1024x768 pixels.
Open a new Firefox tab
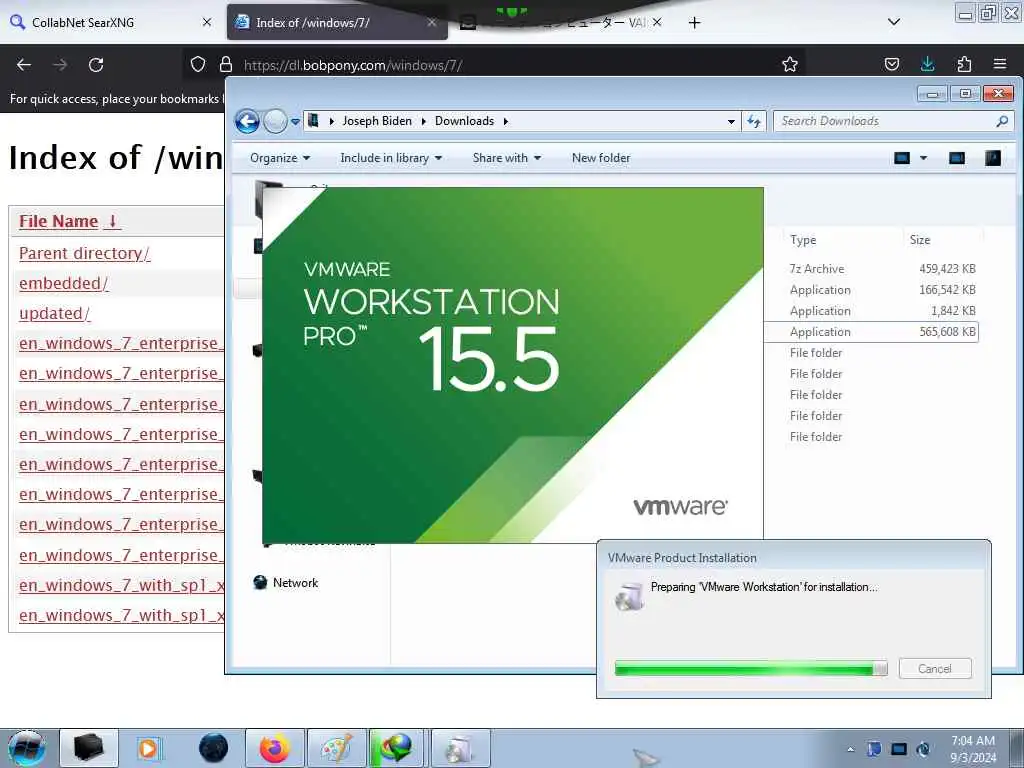coord(694,23)
